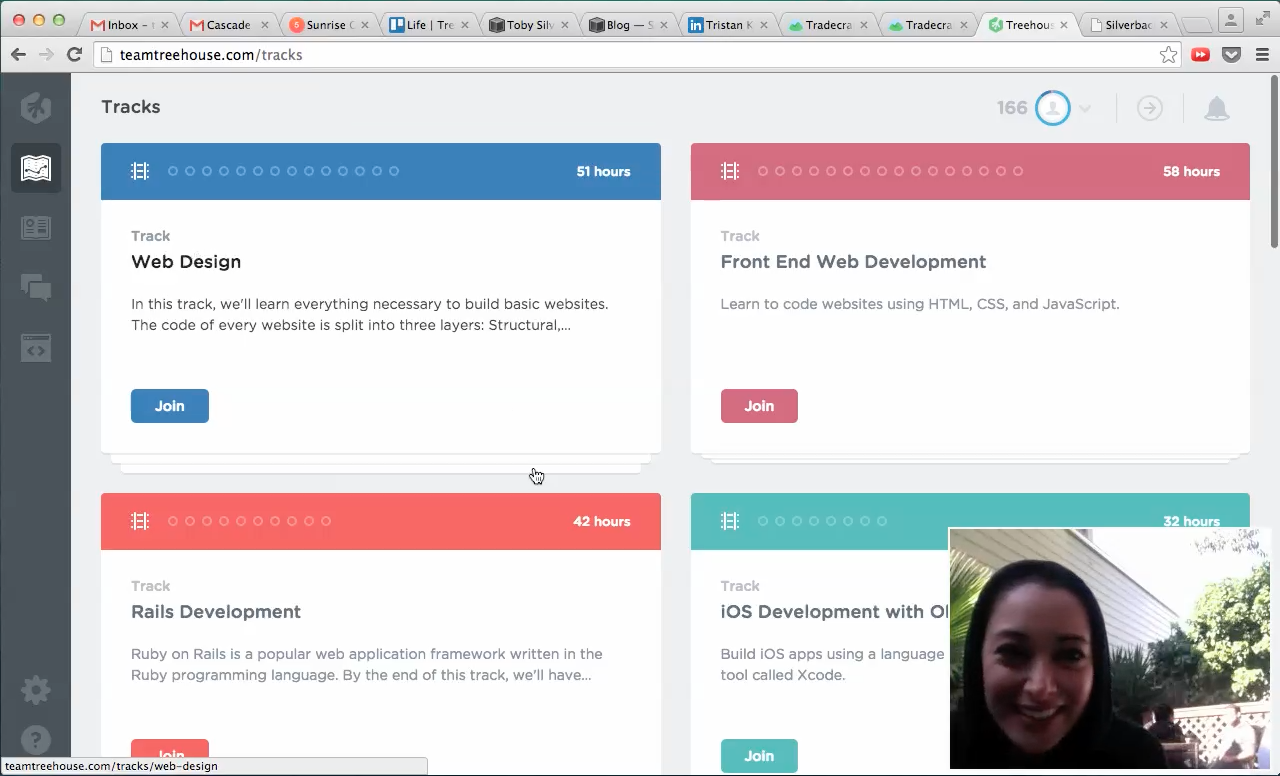Open the Forum chat icon in the sidebar
Image resolution: width=1280 pixels, height=776 pixels.
point(36,288)
